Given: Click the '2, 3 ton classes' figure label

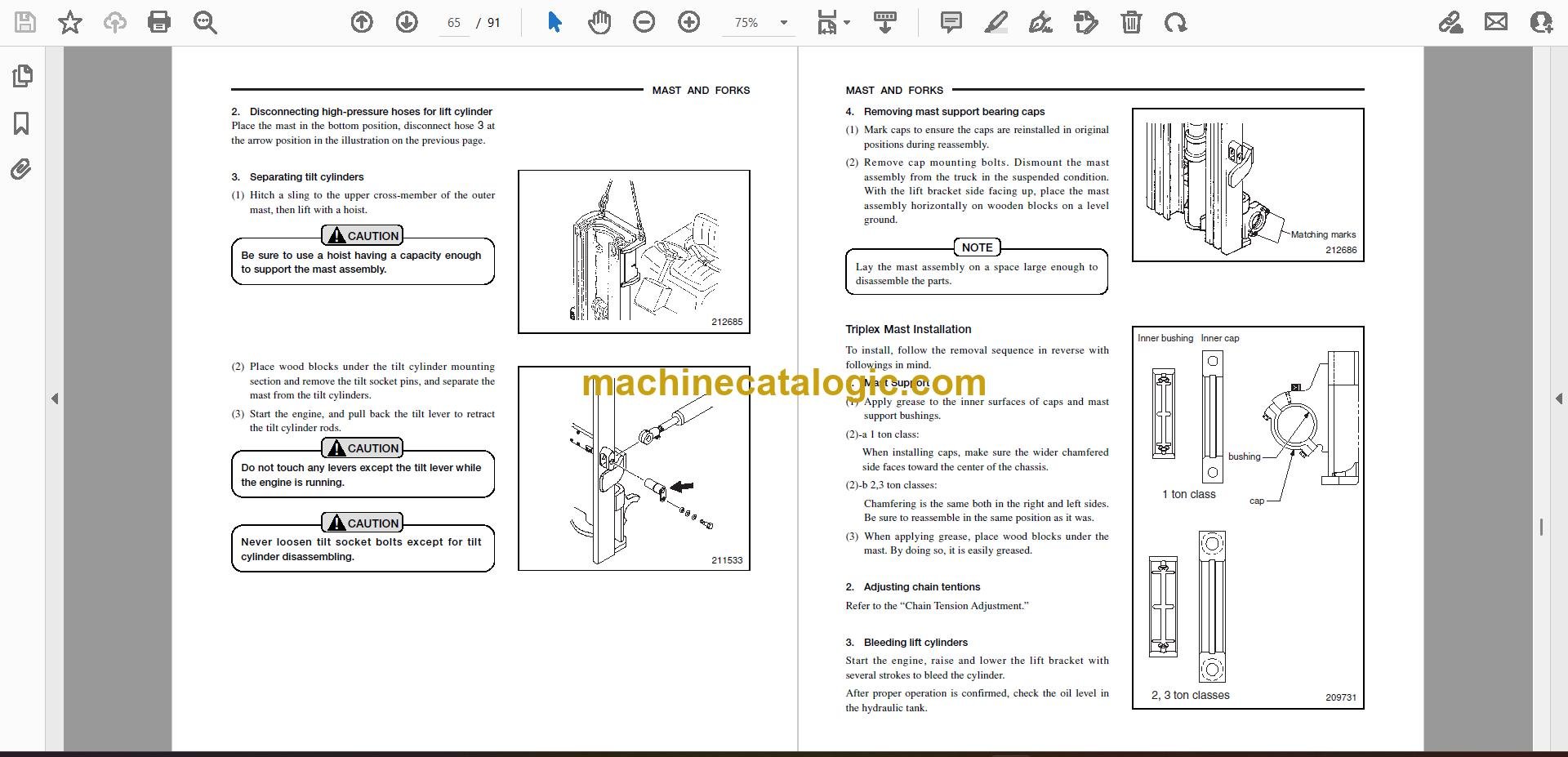Looking at the screenshot, I should tap(1190, 695).
